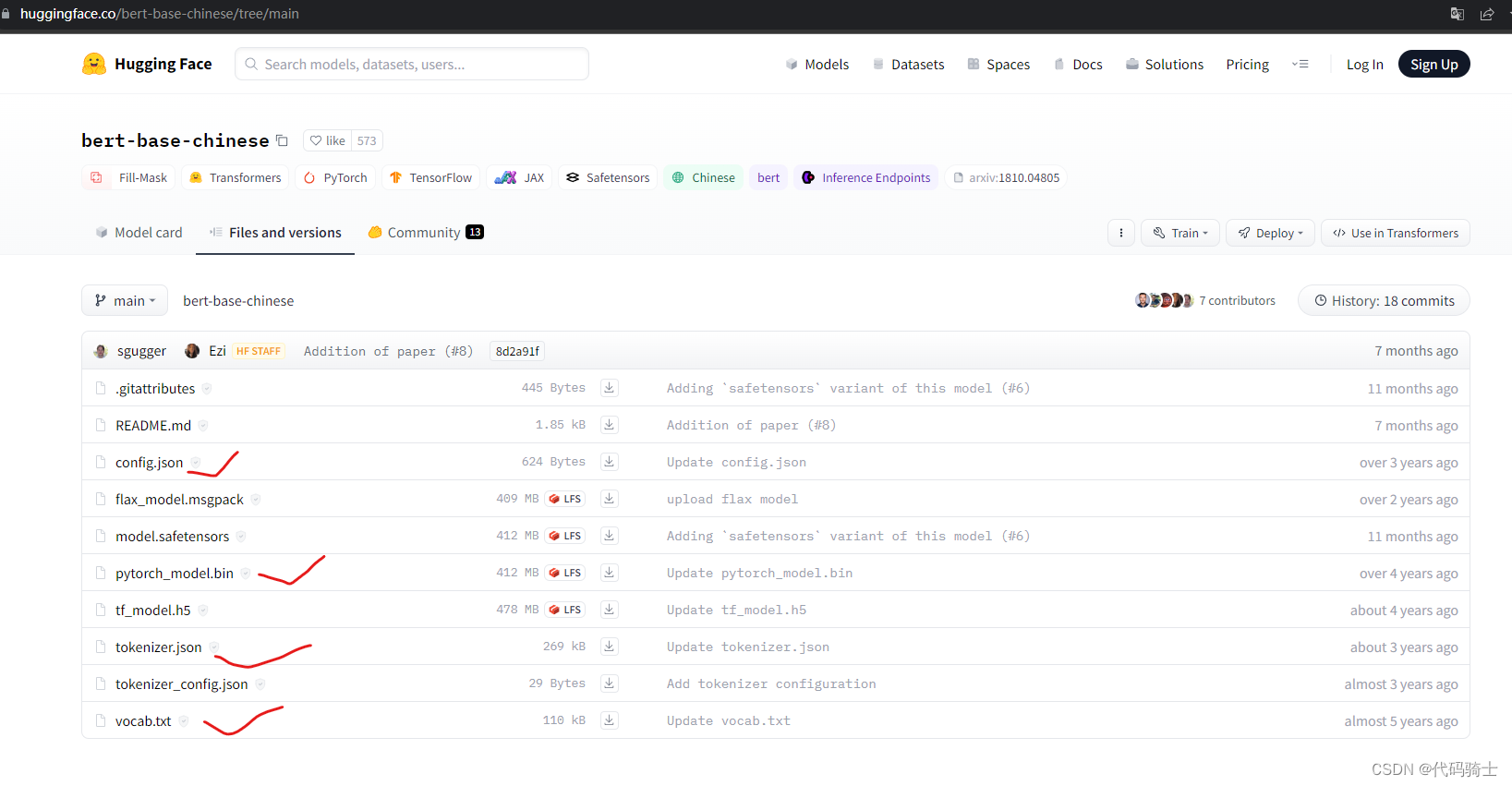
Task: Open Solutions in the top navigation
Action: pyautogui.click(x=1165, y=64)
